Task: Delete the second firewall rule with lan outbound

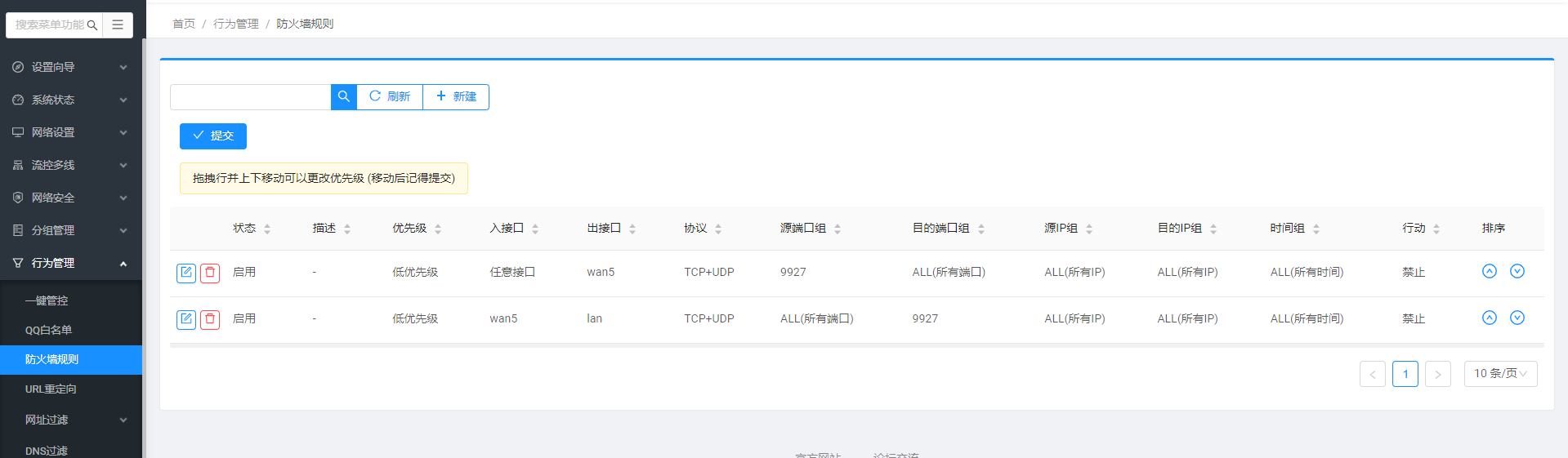Action: pyautogui.click(x=210, y=319)
